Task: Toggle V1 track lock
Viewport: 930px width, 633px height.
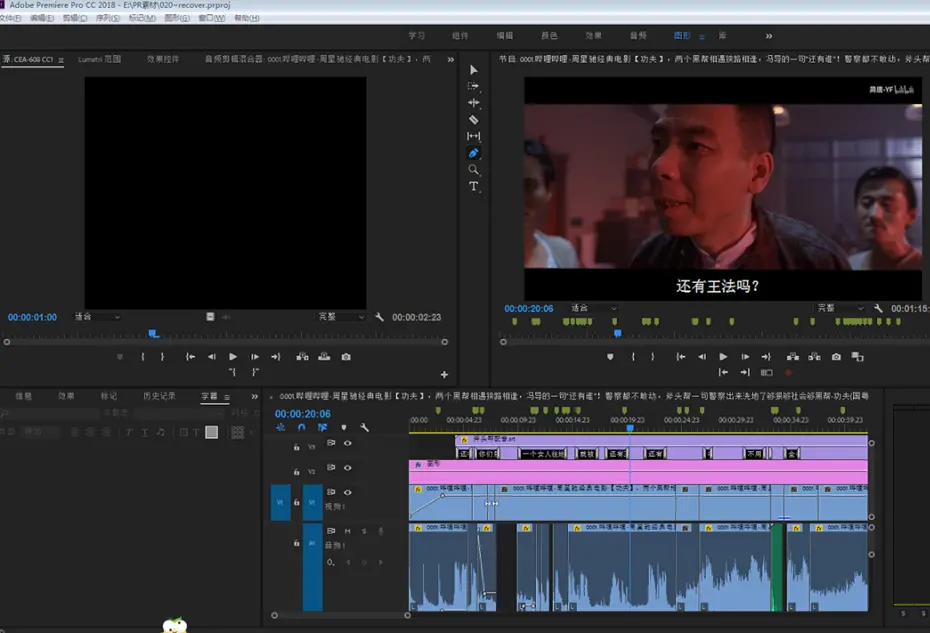Action: (x=297, y=502)
